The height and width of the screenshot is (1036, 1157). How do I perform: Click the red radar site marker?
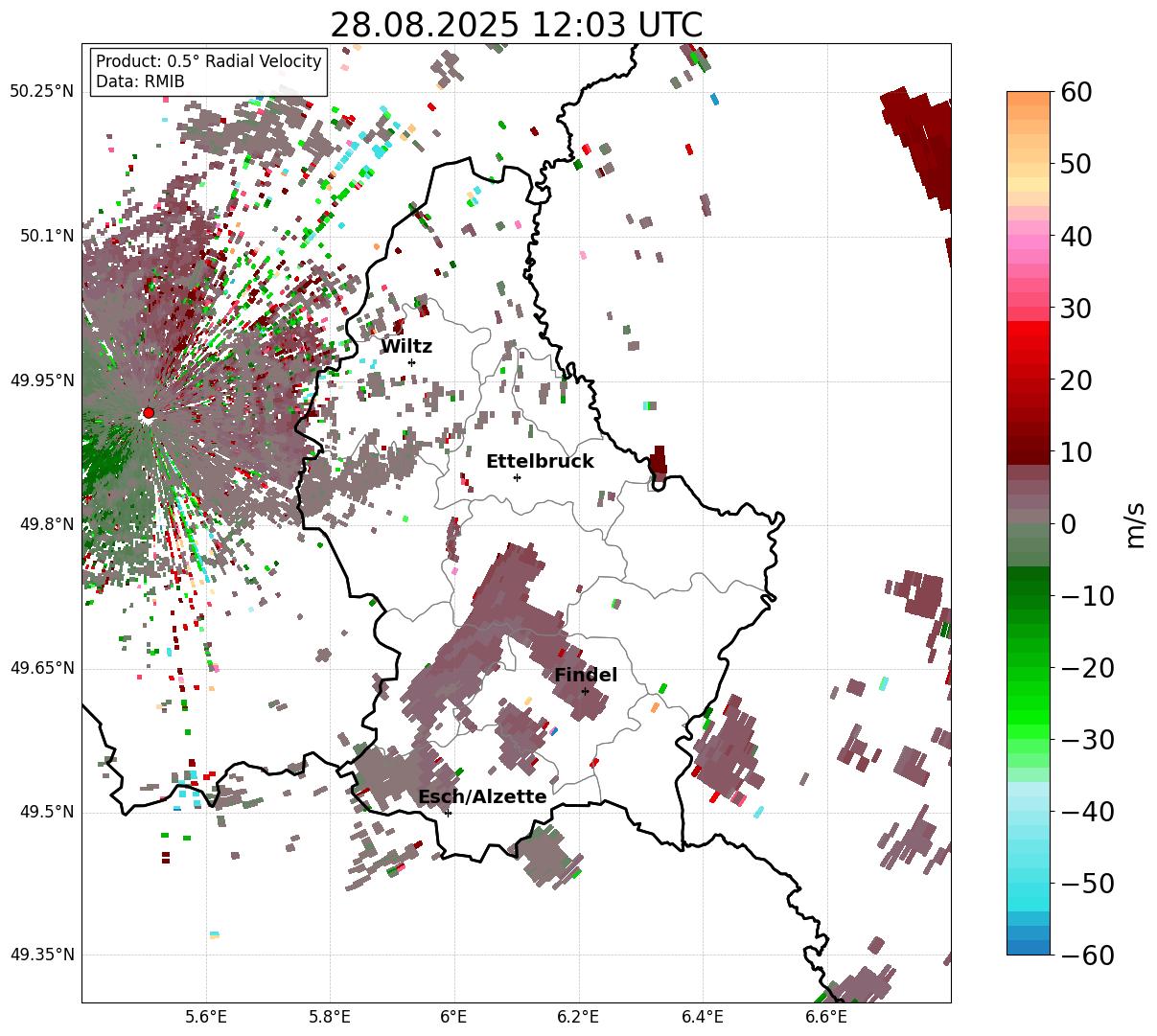[149, 413]
